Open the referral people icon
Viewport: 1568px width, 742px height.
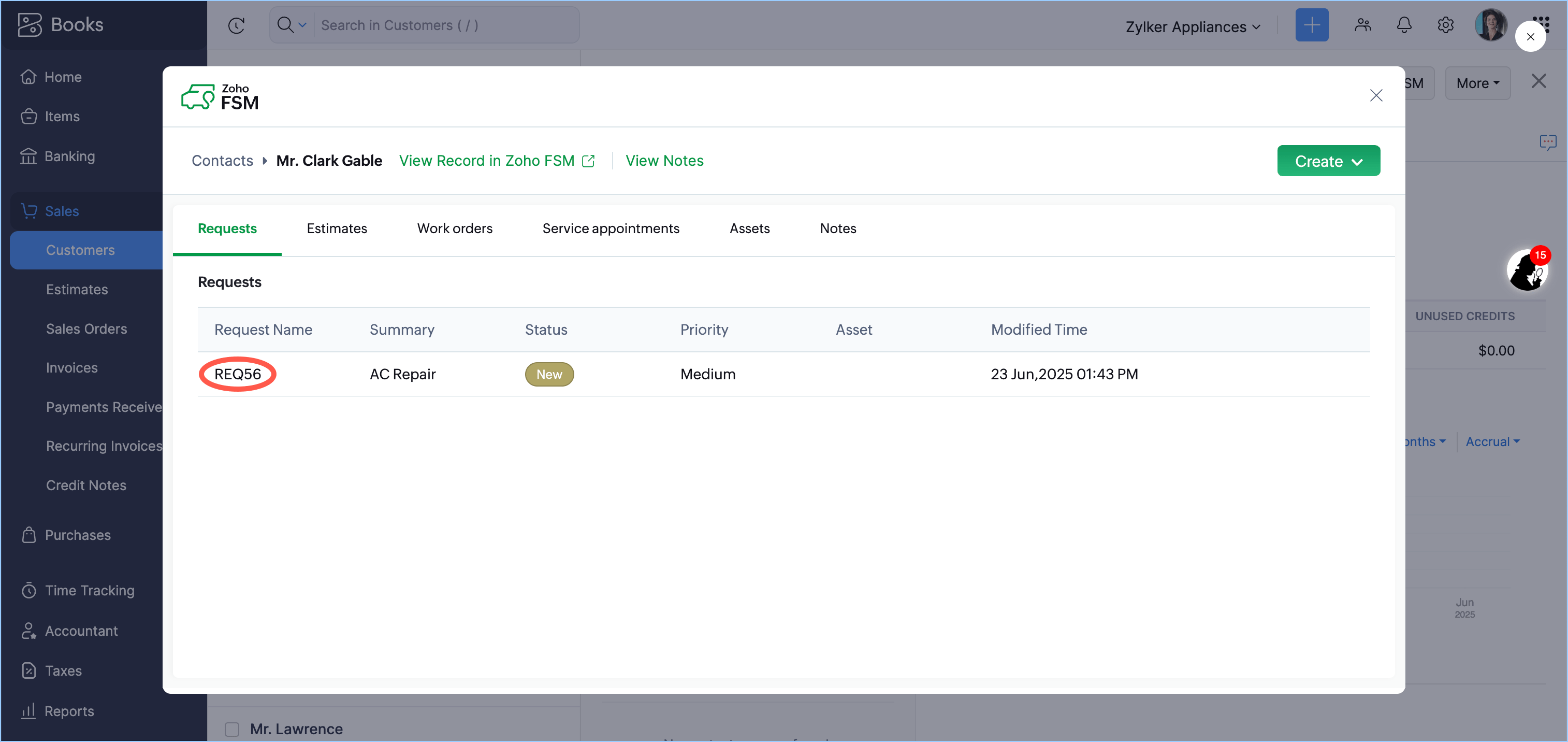(x=1362, y=25)
